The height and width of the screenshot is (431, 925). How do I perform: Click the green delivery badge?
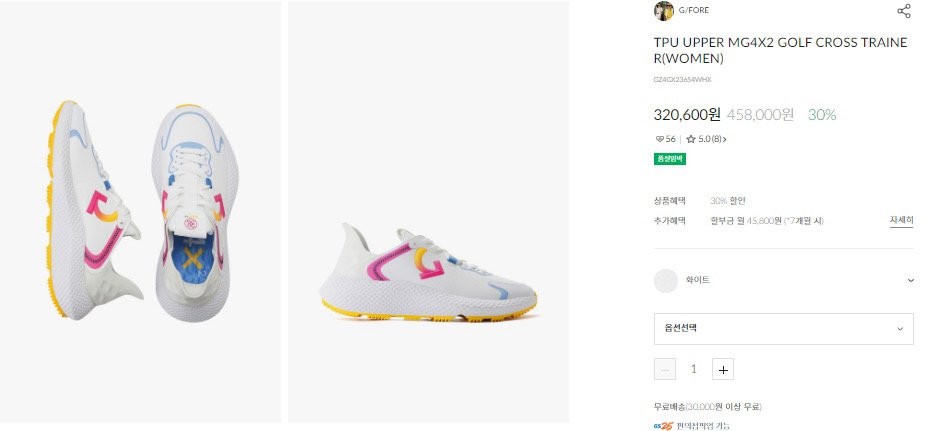pos(669,159)
